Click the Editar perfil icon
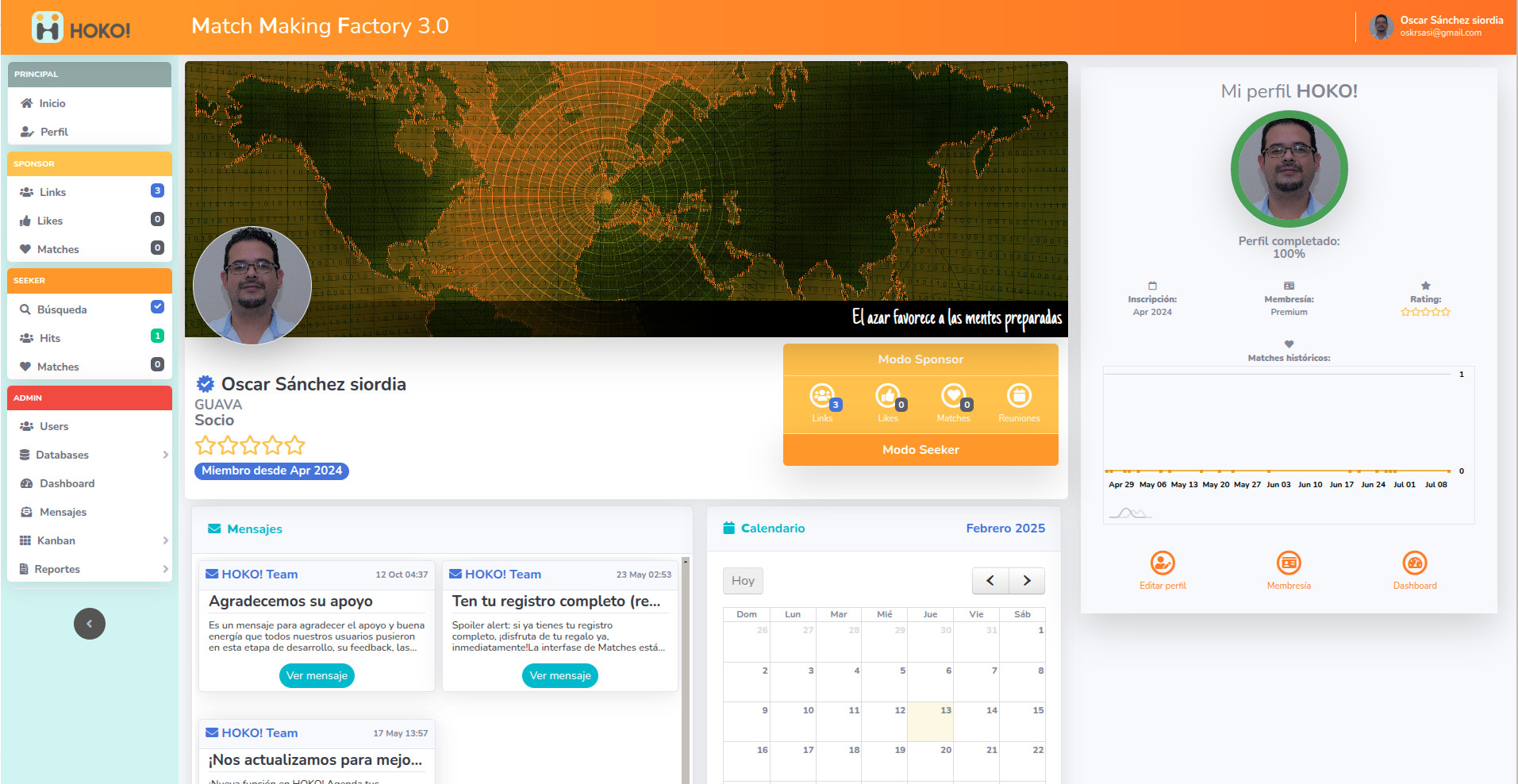 tap(1163, 563)
